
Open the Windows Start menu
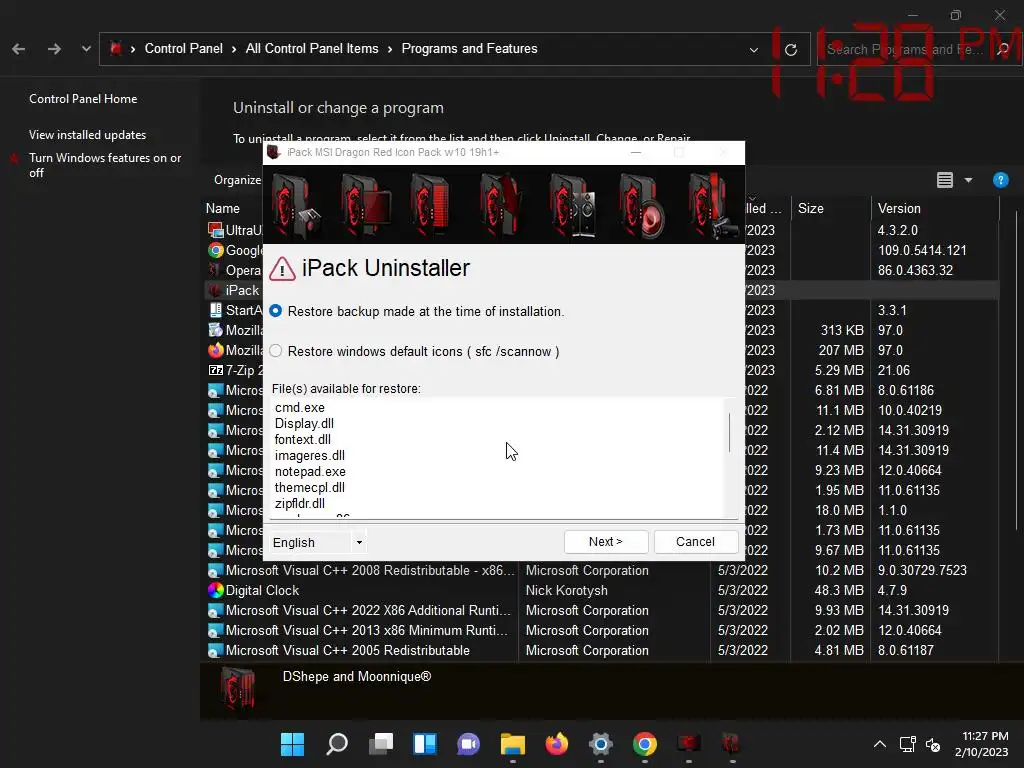click(x=293, y=744)
